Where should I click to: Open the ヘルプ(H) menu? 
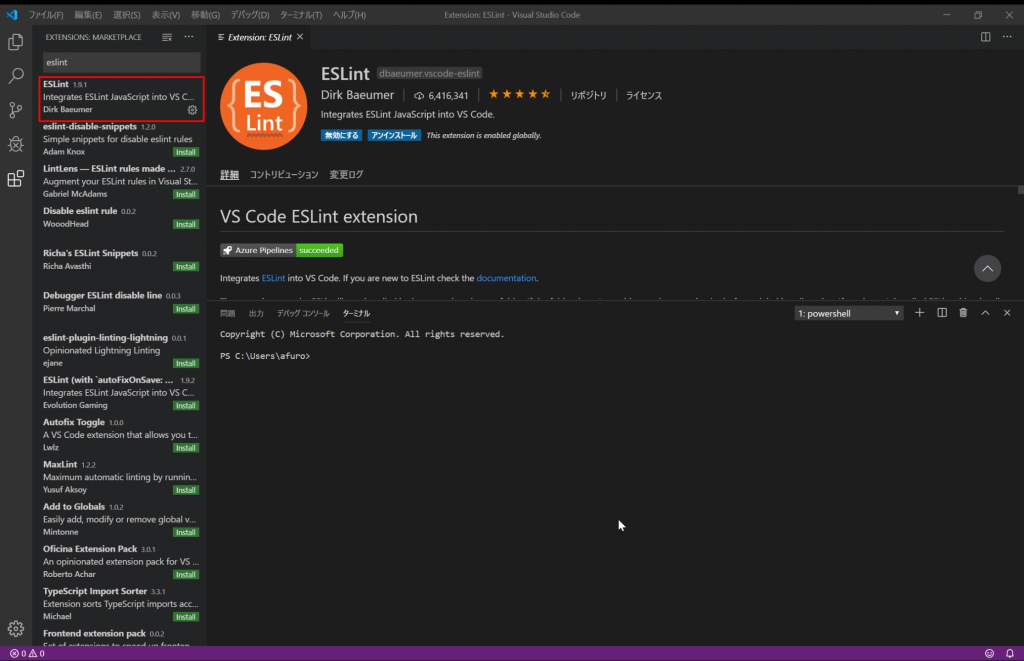tap(349, 14)
